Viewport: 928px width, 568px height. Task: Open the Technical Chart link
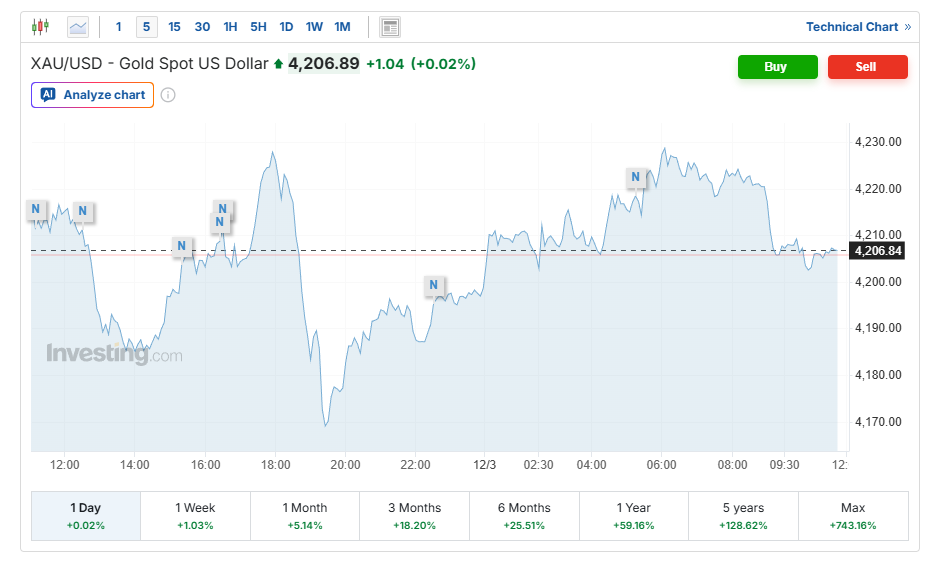858,27
